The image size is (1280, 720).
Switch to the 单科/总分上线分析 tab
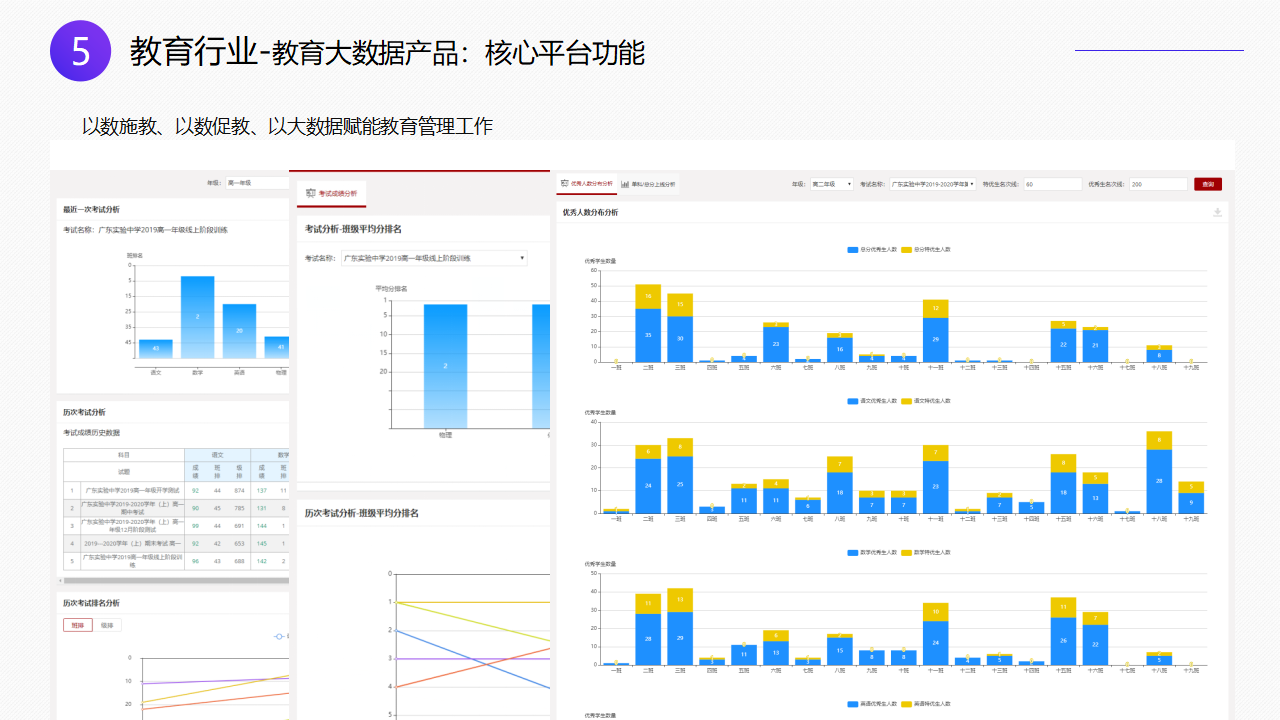648,184
